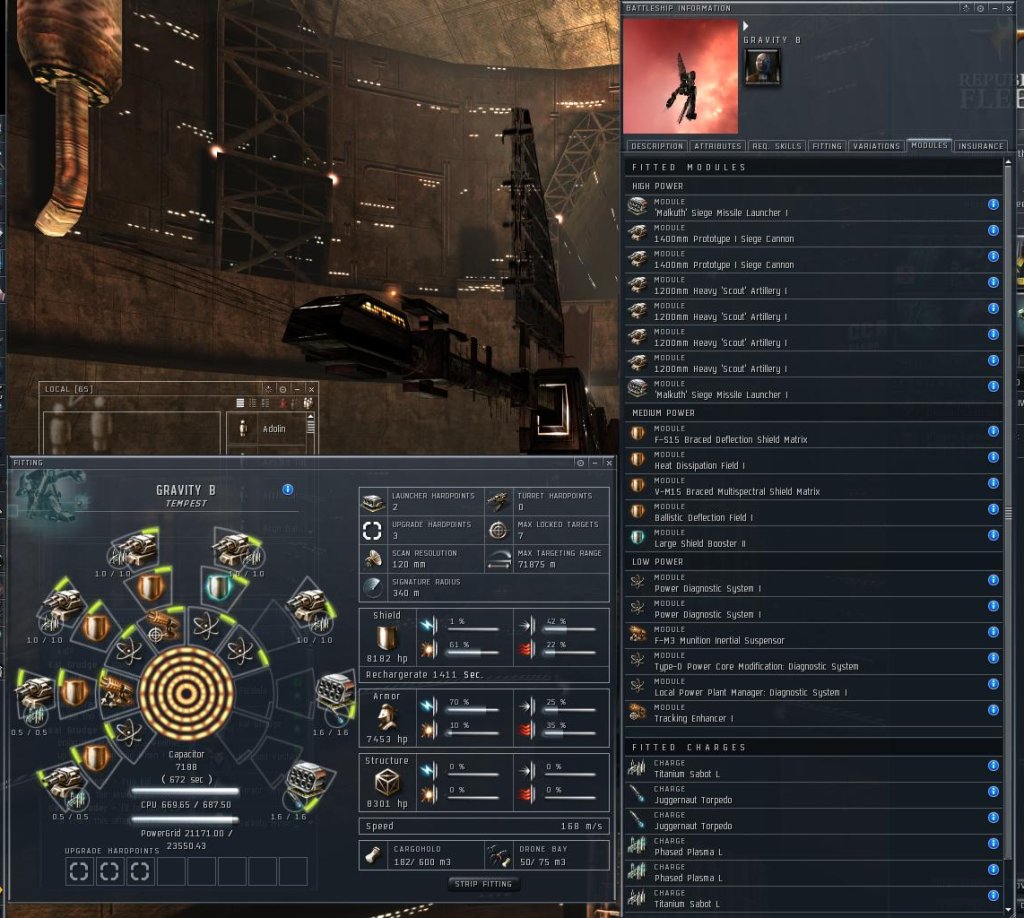Switch to the Description tab
The width and height of the screenshot is (1024, 918).
tap(656, 146)
